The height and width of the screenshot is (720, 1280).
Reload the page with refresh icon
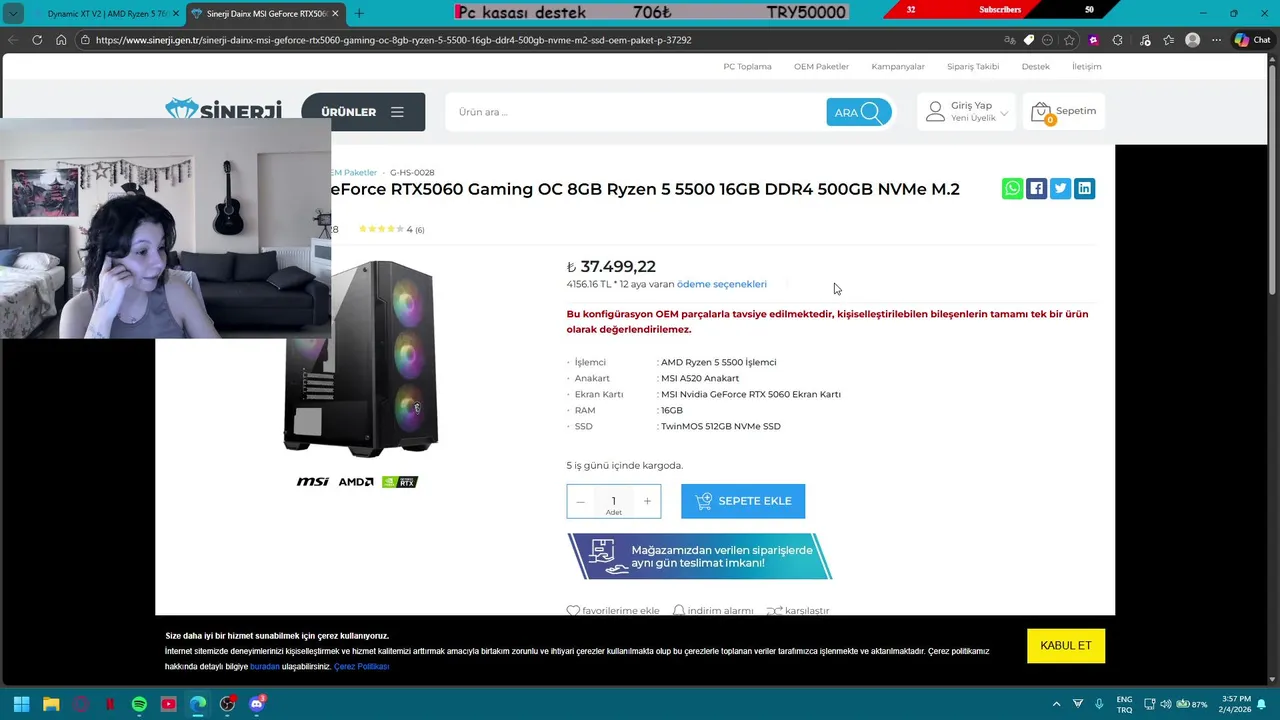(37, 40)
